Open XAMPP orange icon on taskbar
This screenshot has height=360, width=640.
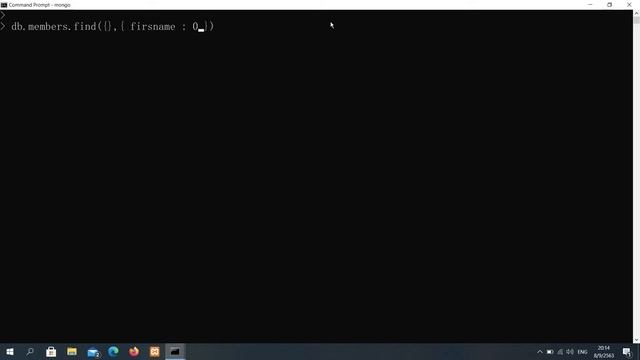tap(155, 351)
